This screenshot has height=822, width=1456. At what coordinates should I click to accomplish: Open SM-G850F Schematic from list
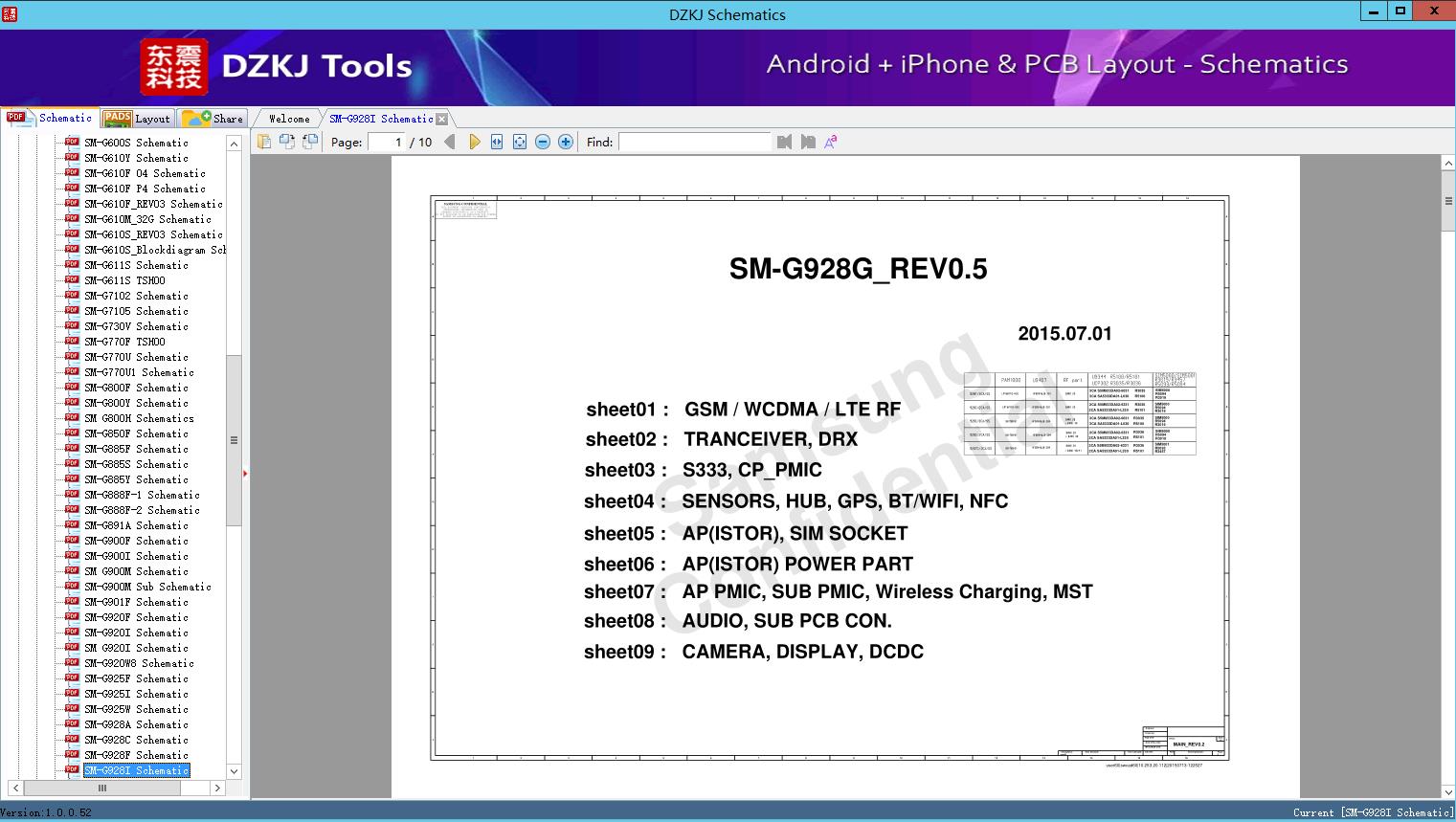[136, 433]
